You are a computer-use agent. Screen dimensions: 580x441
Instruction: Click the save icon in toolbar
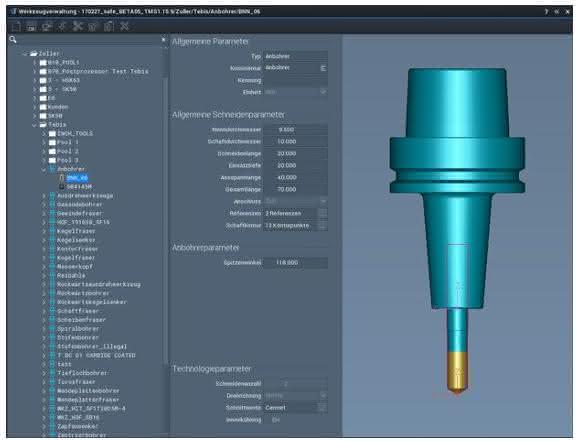31,26
